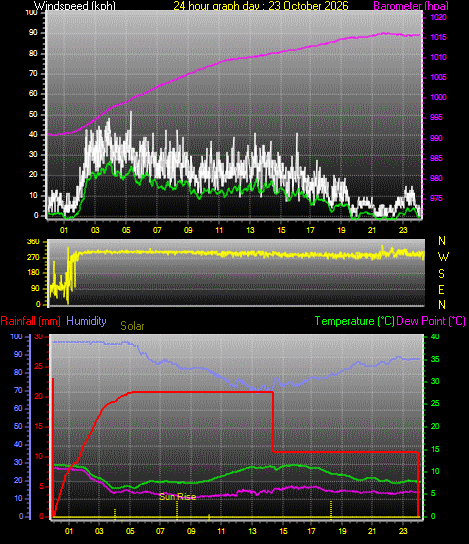
Task: Click hour 09 under the windspeed graph
Action: tap(188, 230)
